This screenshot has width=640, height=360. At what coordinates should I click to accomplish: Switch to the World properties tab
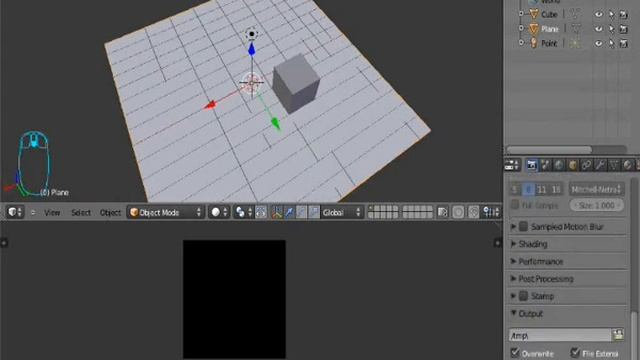pos(559,165)
